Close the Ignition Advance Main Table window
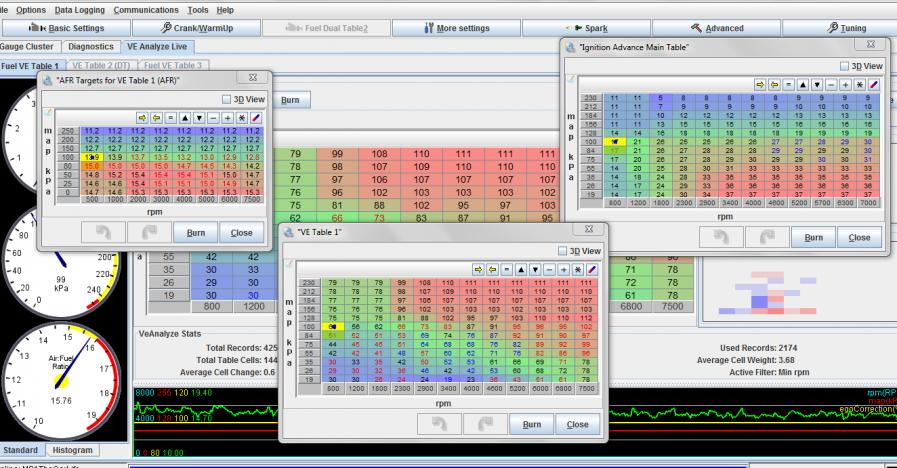Viewport: 897px width, 468px height. 857,239
